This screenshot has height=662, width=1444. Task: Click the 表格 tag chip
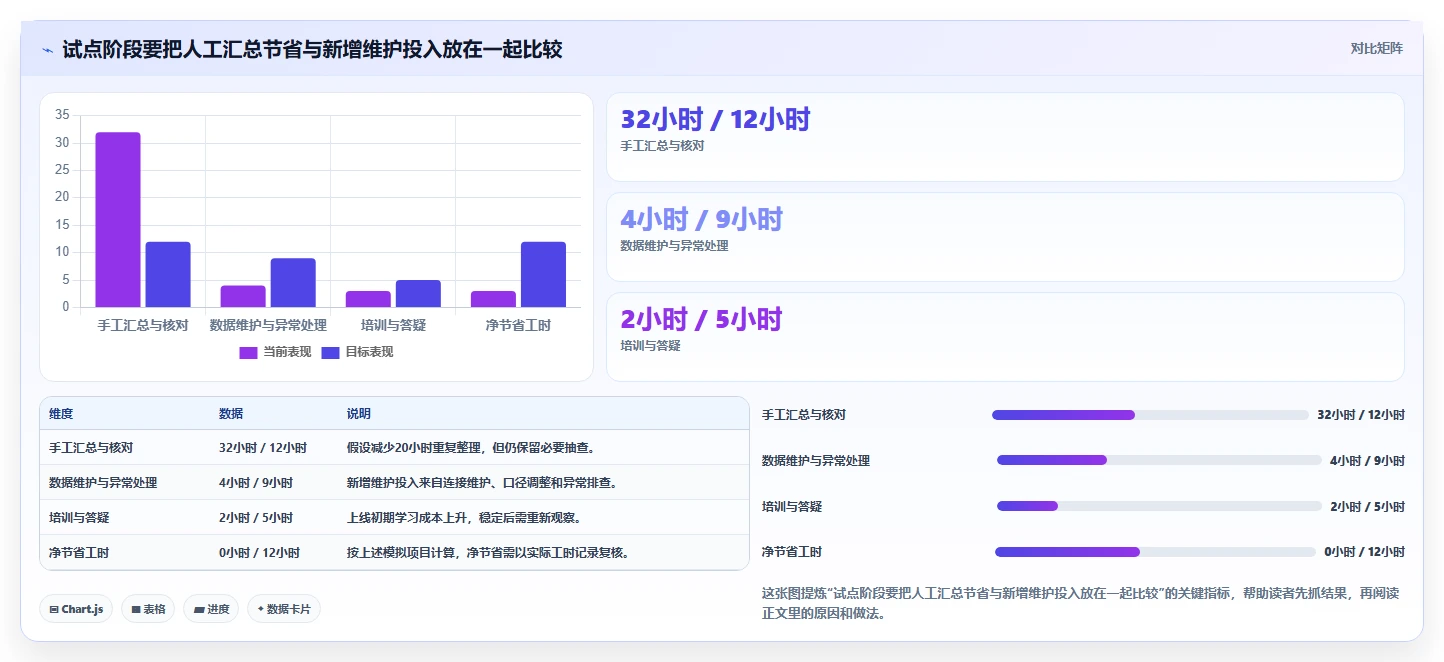[x=148, y=609]
